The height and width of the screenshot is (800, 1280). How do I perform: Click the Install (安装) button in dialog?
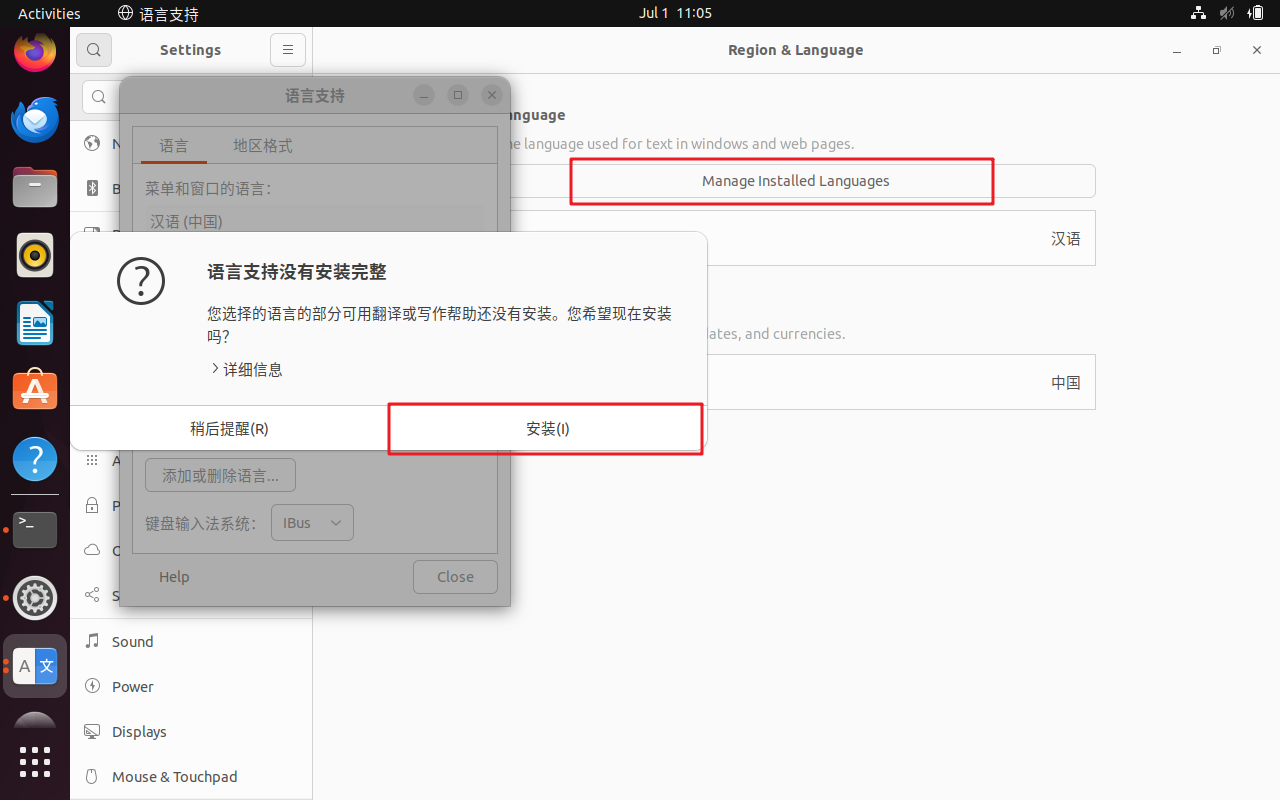(x=546, y=428)
